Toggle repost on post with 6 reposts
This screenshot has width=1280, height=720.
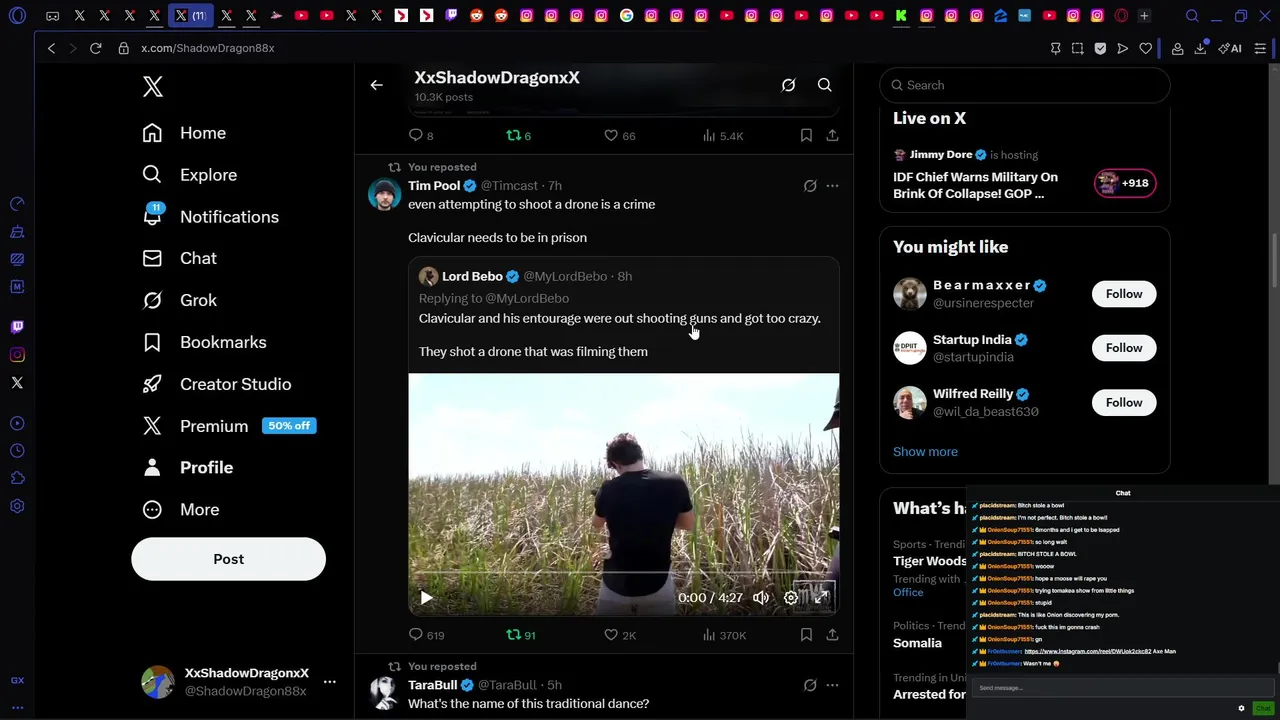(518, 136)
